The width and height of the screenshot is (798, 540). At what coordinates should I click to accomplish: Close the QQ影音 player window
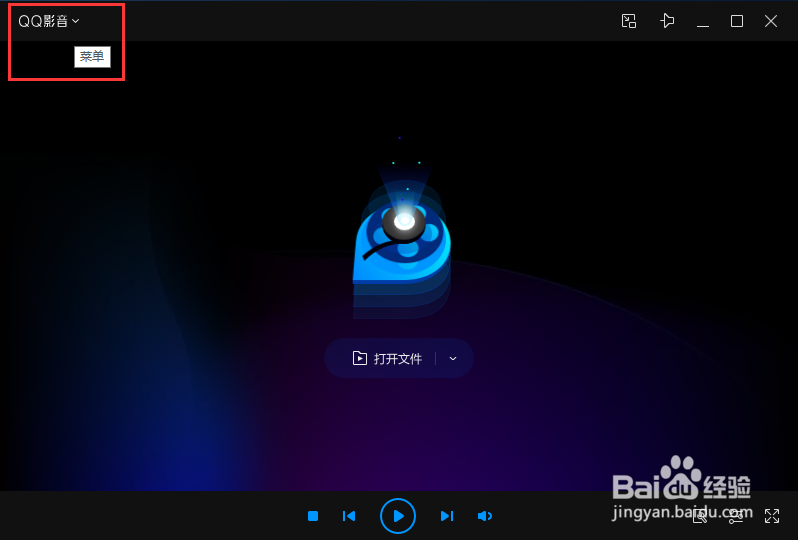click(771, 21)
